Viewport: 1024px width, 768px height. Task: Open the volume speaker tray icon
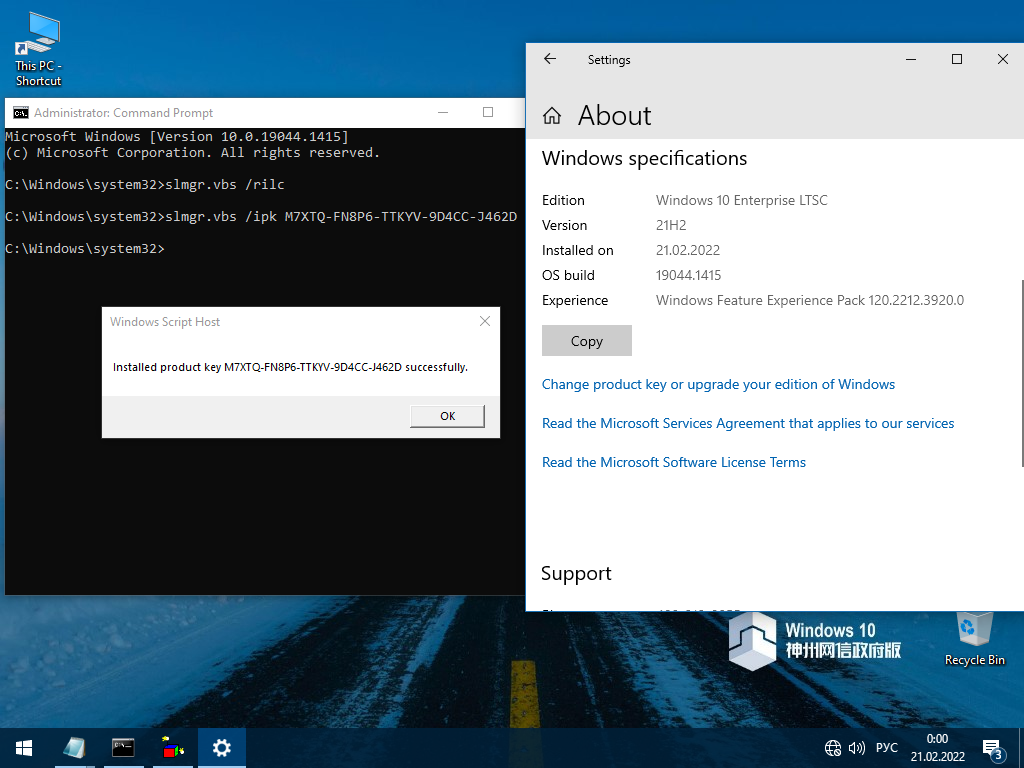tap(856, 748)
